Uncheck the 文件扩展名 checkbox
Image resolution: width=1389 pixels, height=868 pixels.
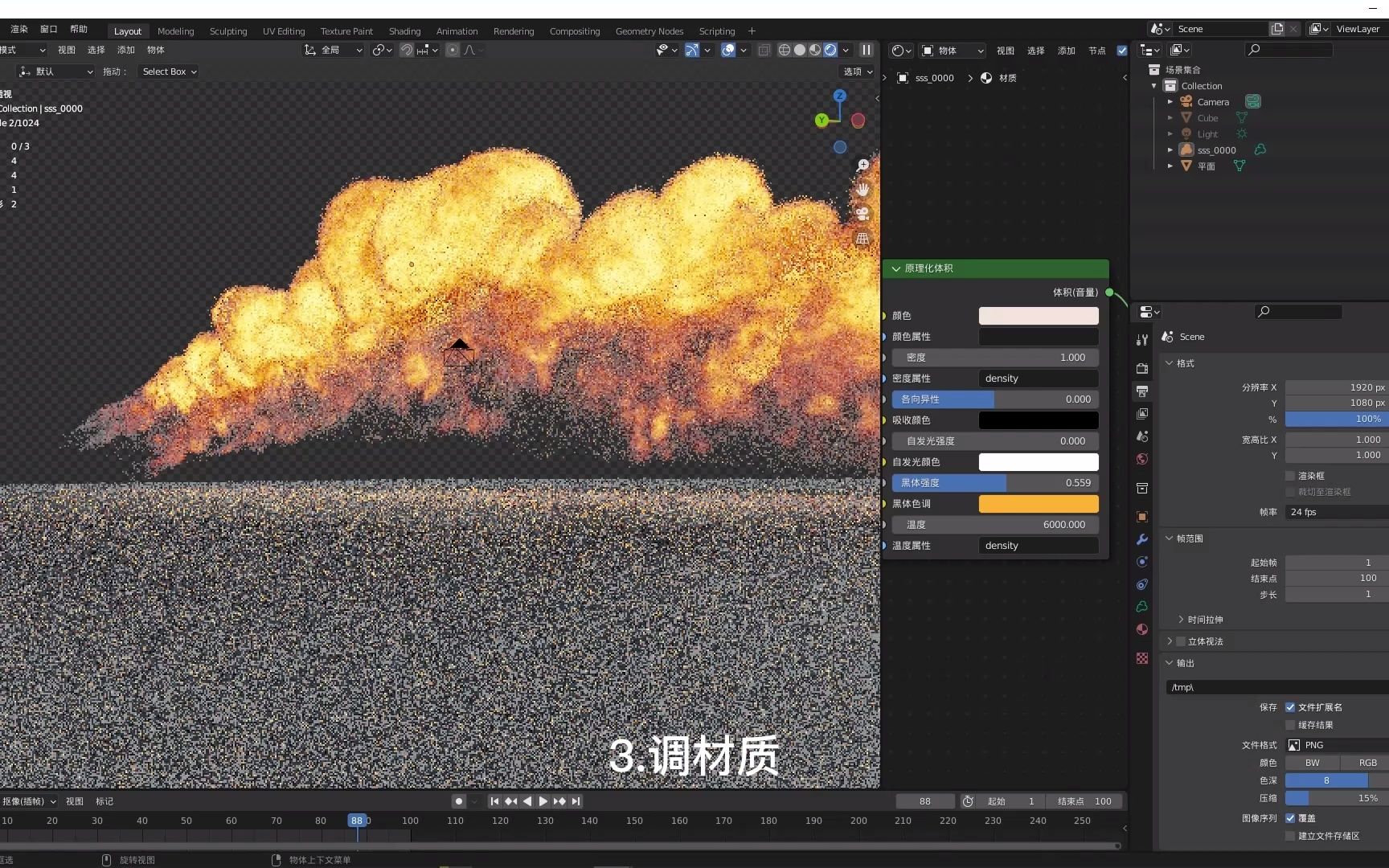click(1292, 707)
